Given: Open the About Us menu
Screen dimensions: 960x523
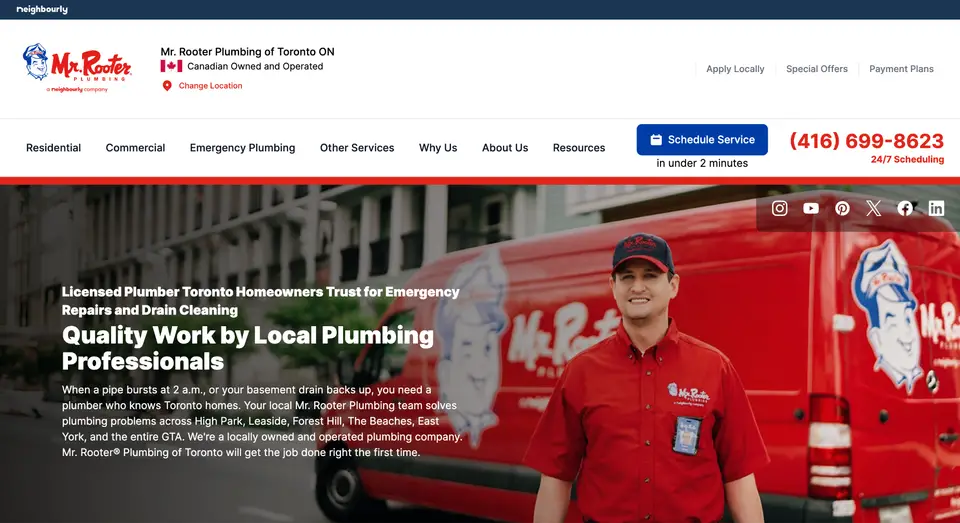Looking at the screenshot, I should click(x=505, y=148).
